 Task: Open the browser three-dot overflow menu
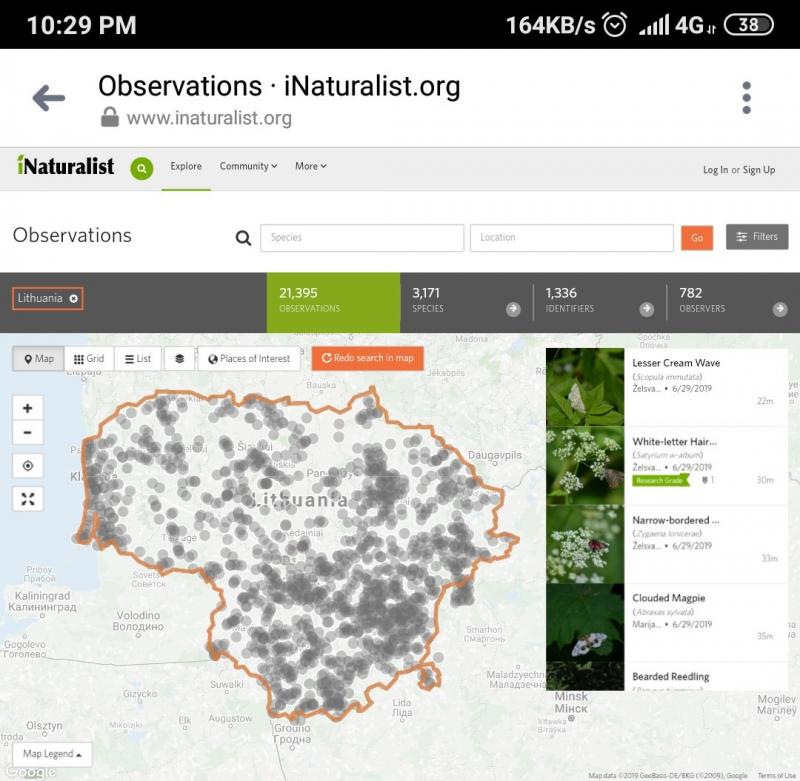746,97
